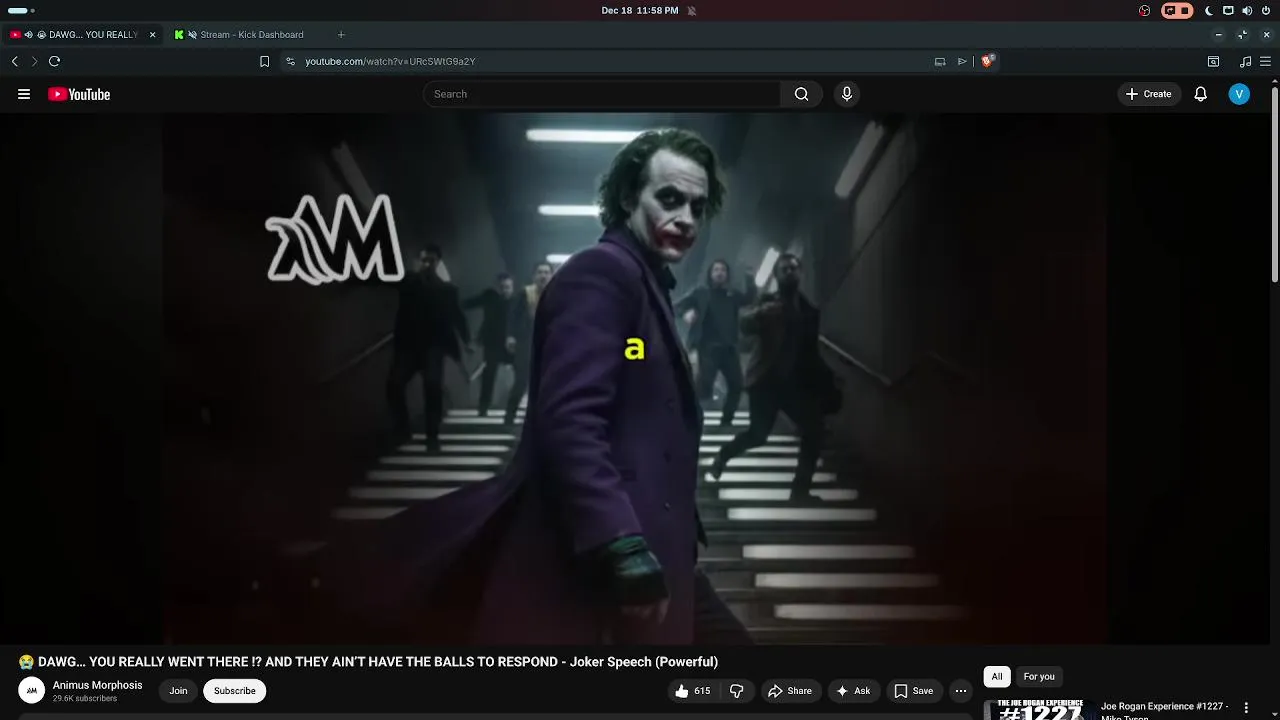Close the YouTube DAWG tab
Screen dimensions: 1280x720
(152, 35)
